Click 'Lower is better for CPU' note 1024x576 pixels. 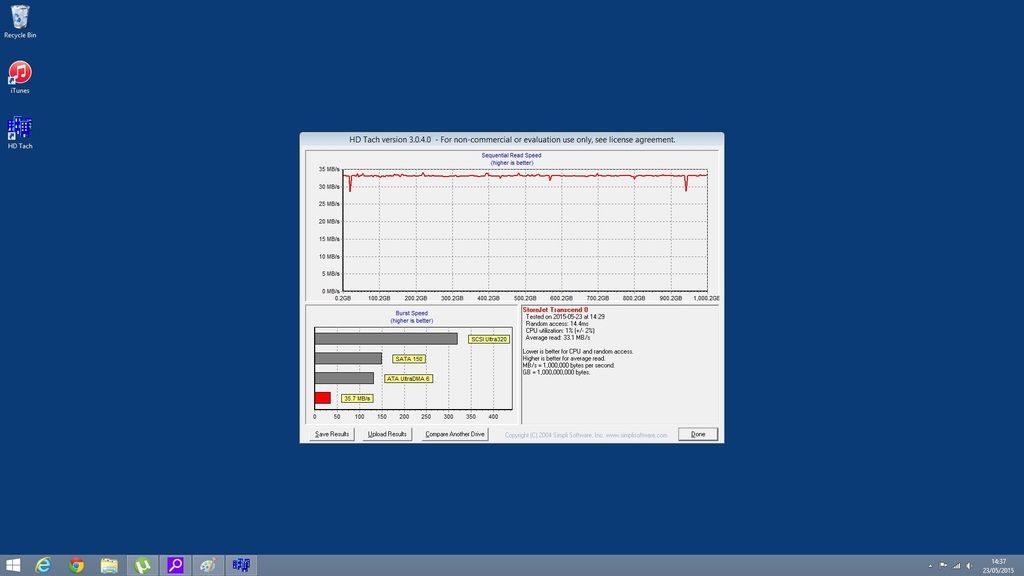(578, 352)
